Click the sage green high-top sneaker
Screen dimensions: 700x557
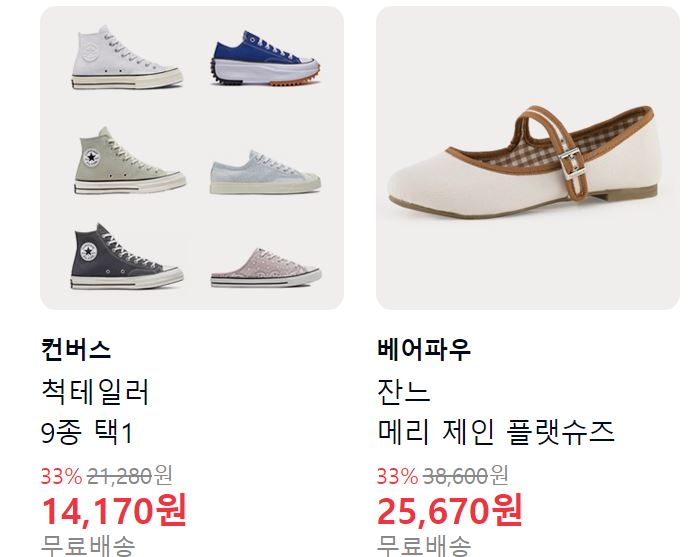point(129,161)
